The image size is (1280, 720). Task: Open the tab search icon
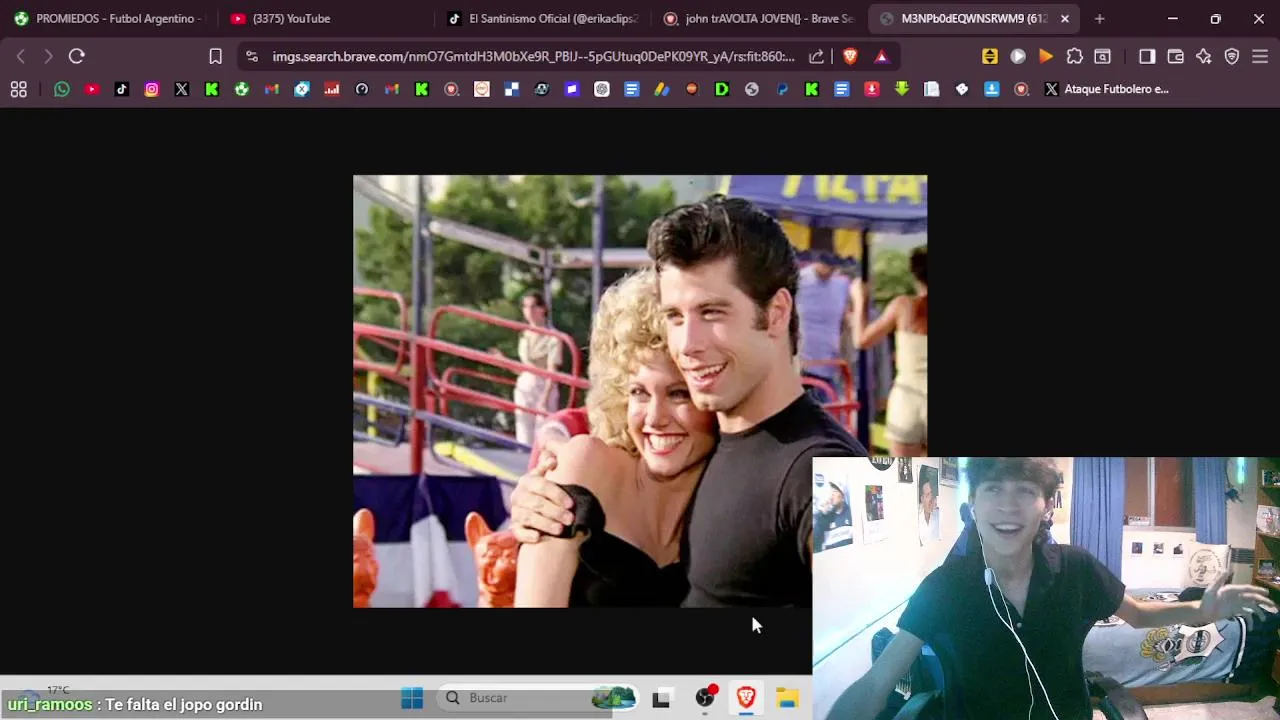pyautogui.click(x=1102, y=57)
